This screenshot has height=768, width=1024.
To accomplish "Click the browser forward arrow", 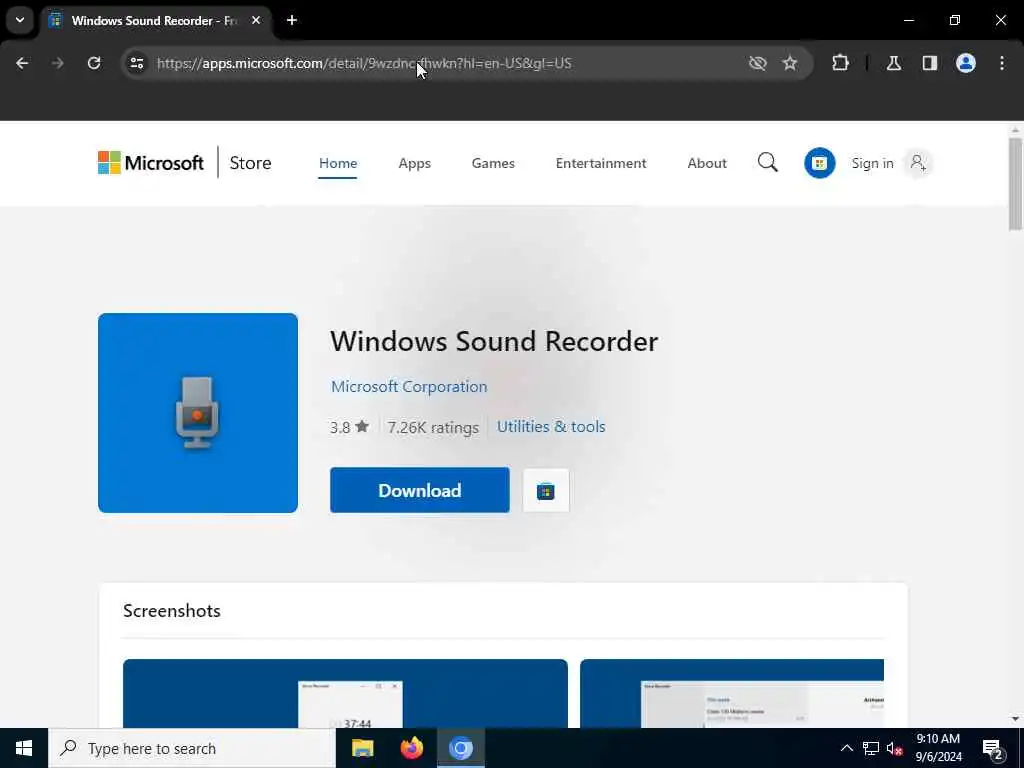I will (57, 63).
